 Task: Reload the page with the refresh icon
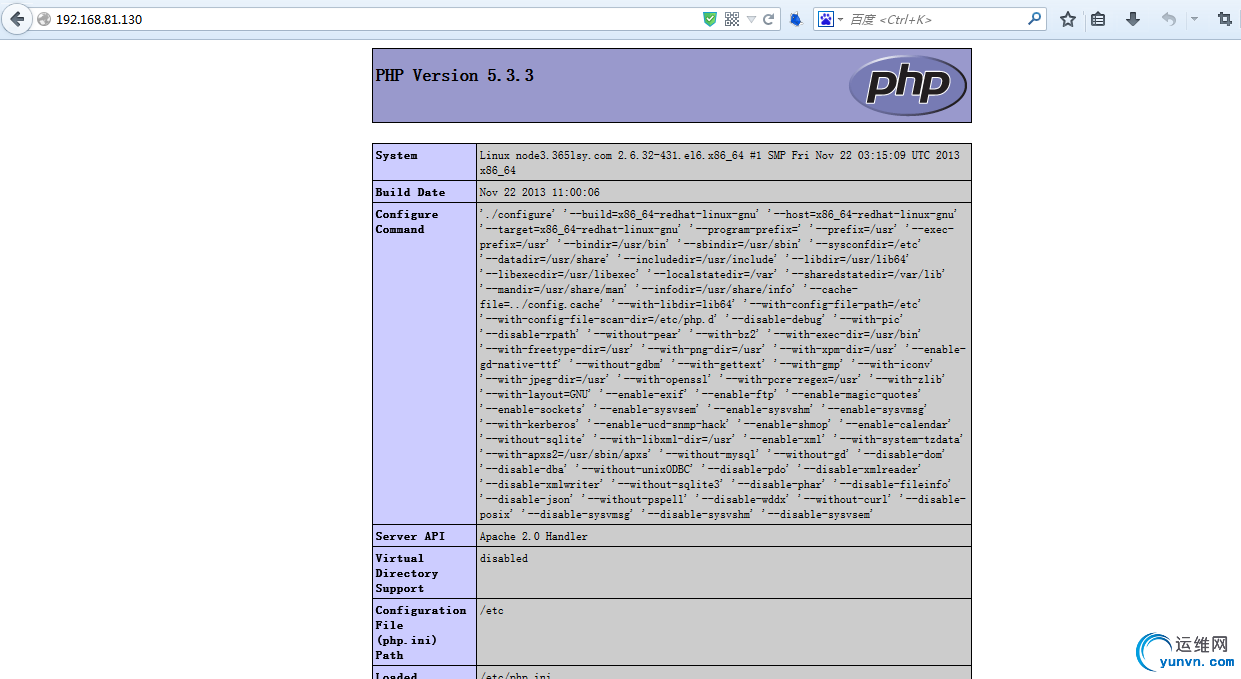(769, 19)
